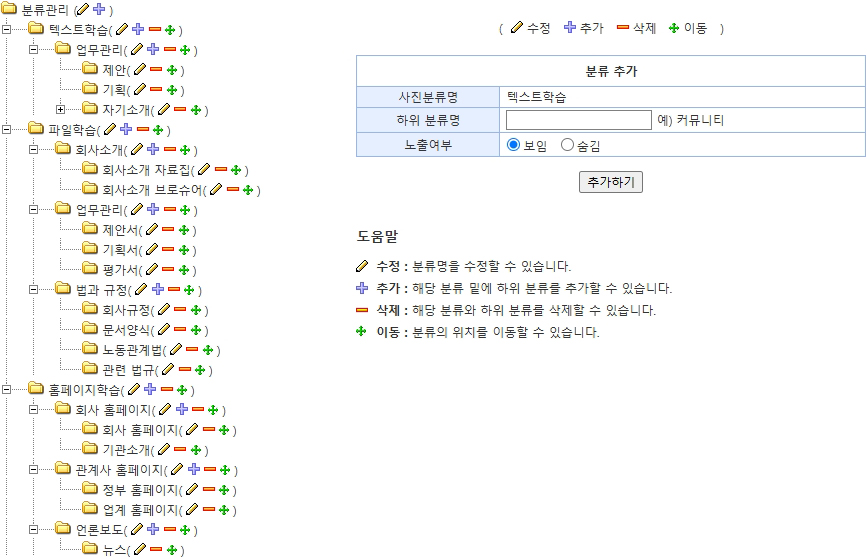Click the 자기소개 folder label
This screenshot has width=867, height=559.
pyautogui.click(x=126, y=110)
